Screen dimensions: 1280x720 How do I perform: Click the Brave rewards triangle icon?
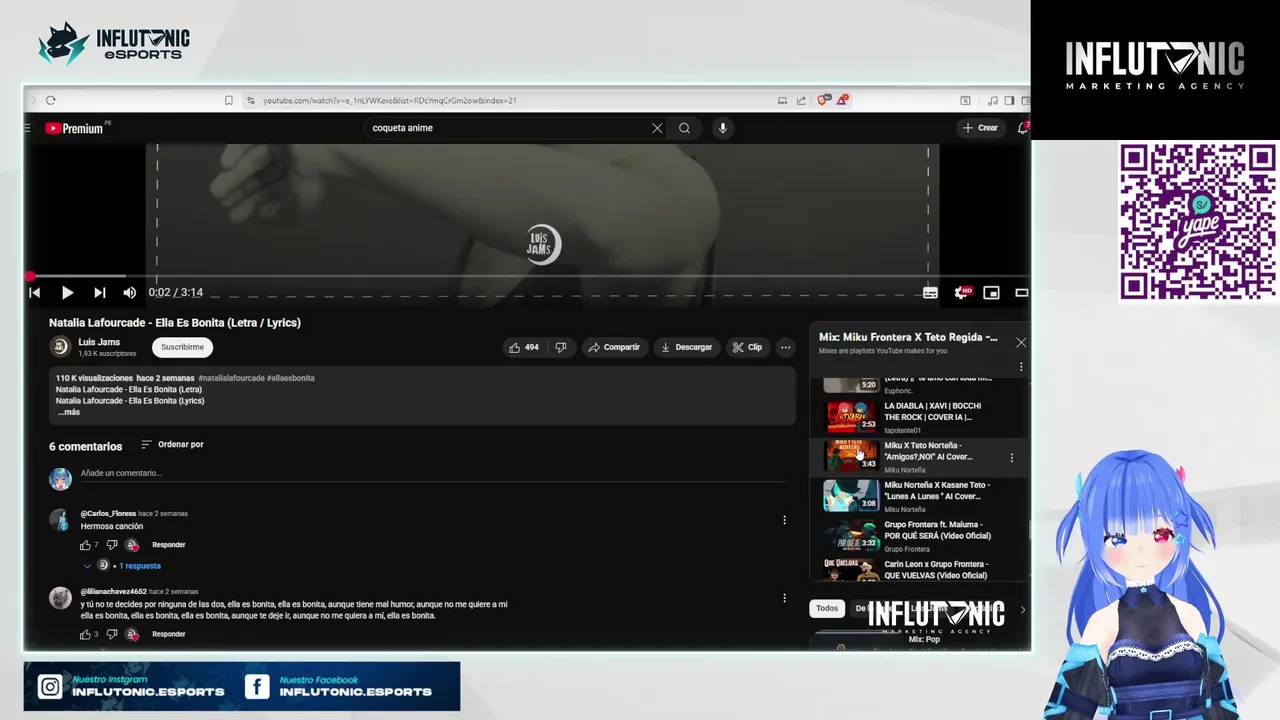[843, 100]
